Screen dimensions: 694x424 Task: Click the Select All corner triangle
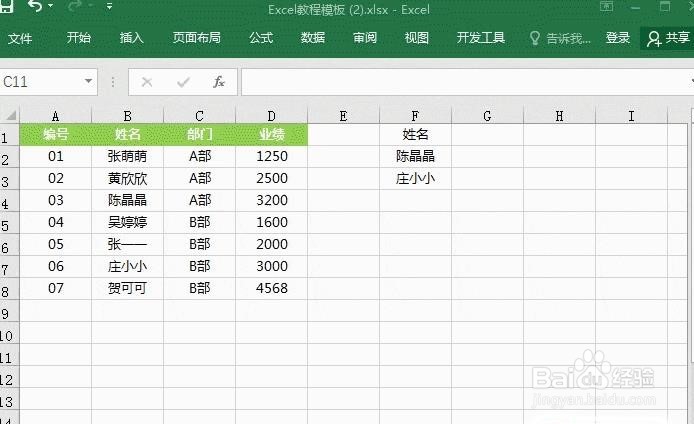[10, 116]
